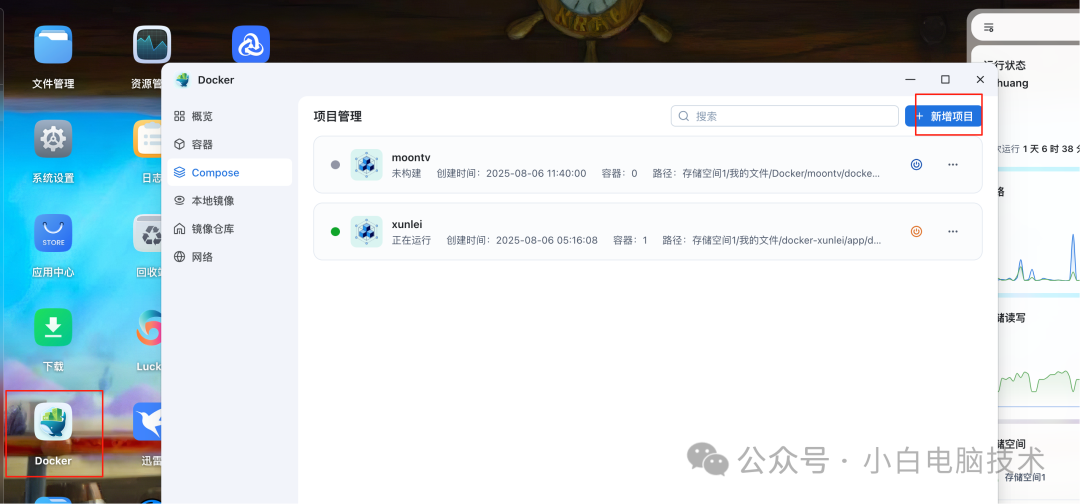Minimize the Docker window

(x=911, y=80)
